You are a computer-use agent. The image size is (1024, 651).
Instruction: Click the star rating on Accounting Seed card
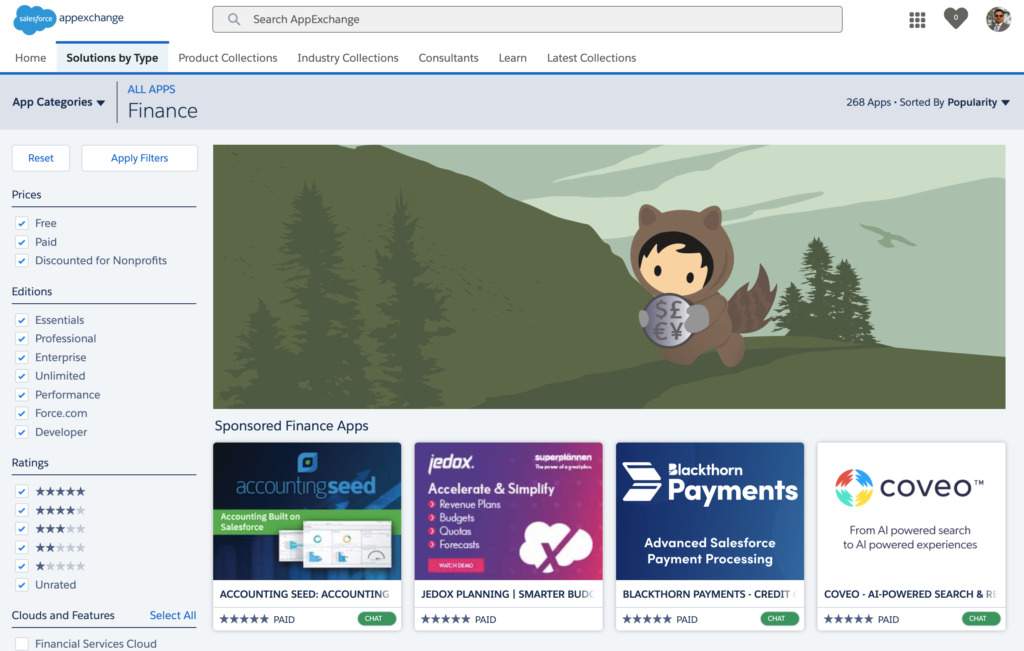pyautogui.click(x=244, y=619)
